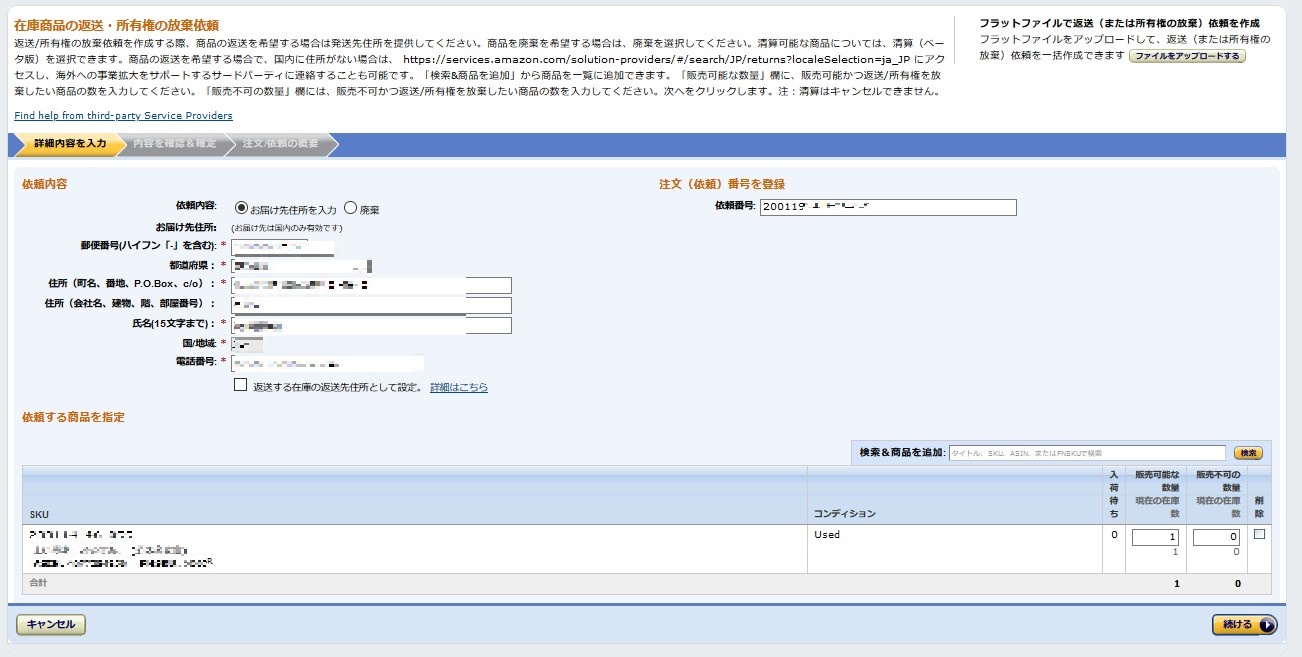Click the Used condition cell
The width and height of the screenshot is (1302, 657).
(x=955, y=548)
